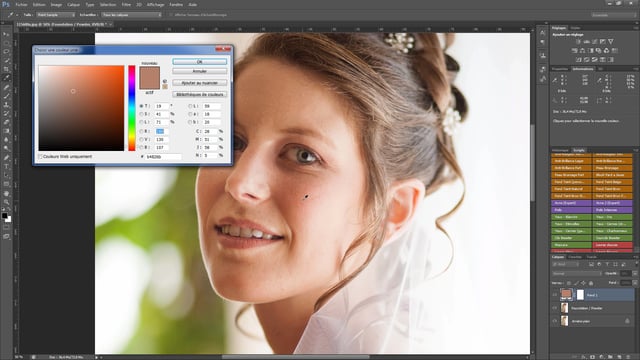Add an Invert adjustment layer

[578, 60]
